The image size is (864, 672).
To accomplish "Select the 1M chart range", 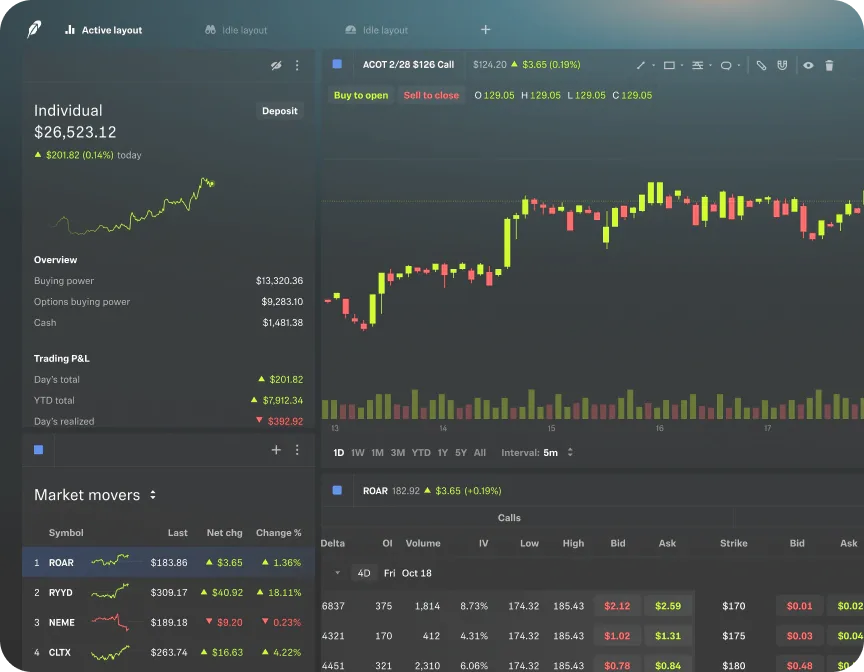I will 377,452.
